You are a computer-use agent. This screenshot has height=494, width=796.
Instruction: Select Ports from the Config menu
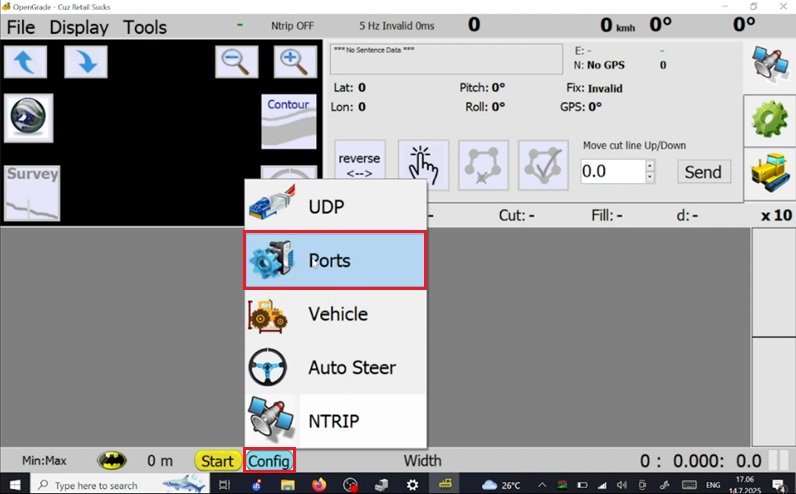336,261
